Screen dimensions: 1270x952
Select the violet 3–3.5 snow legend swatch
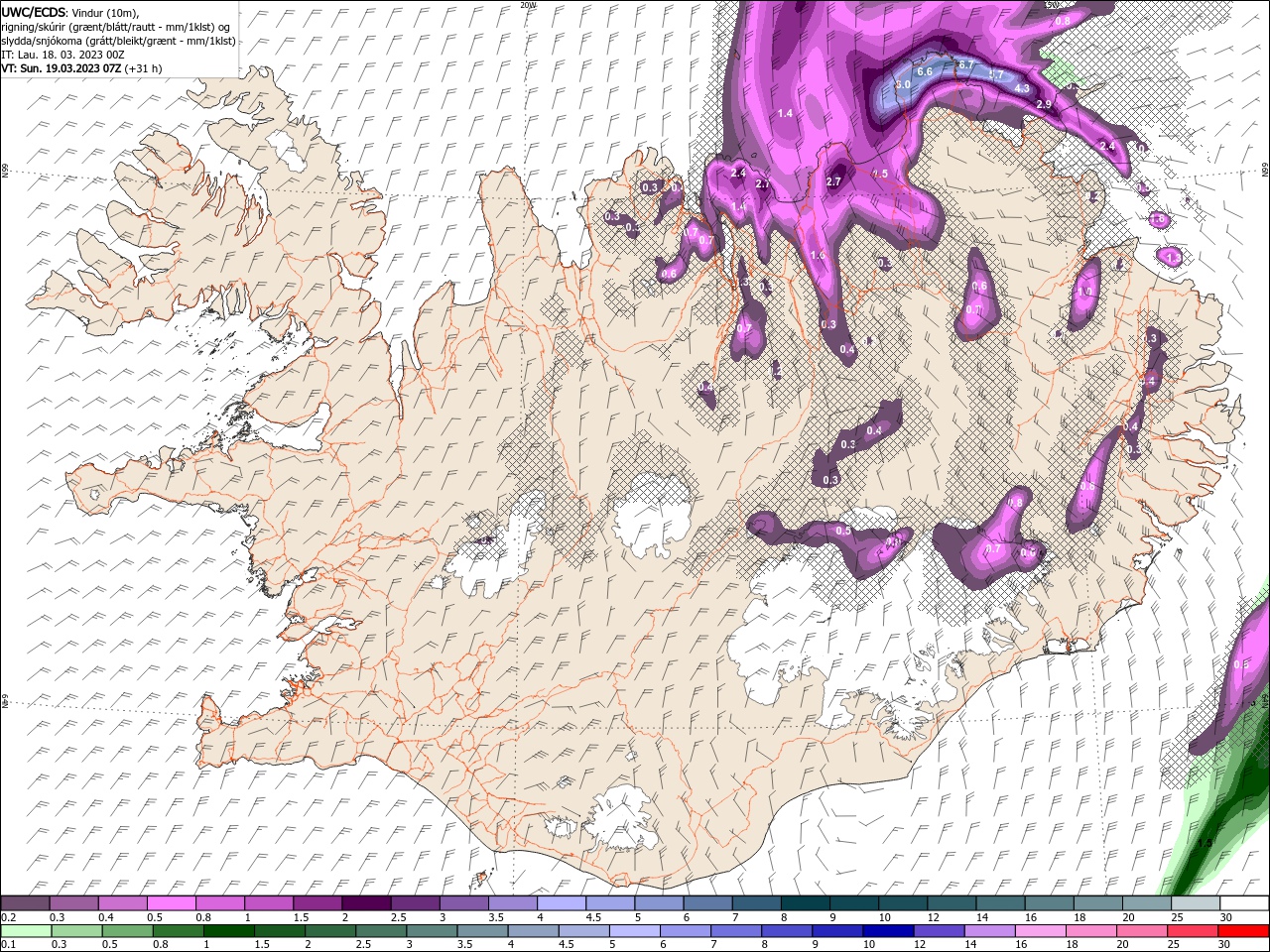463,903
